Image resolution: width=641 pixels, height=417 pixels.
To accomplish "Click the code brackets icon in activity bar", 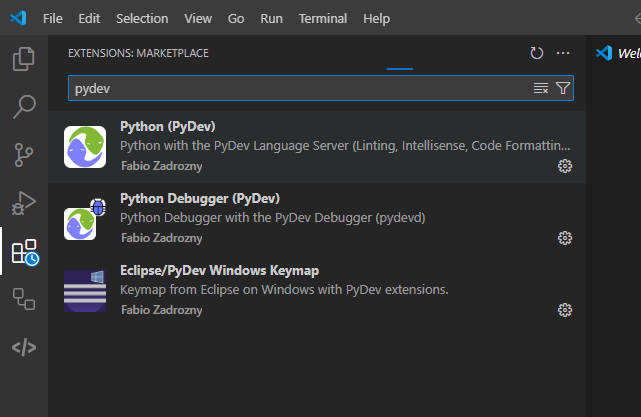I will click(24, 347).
